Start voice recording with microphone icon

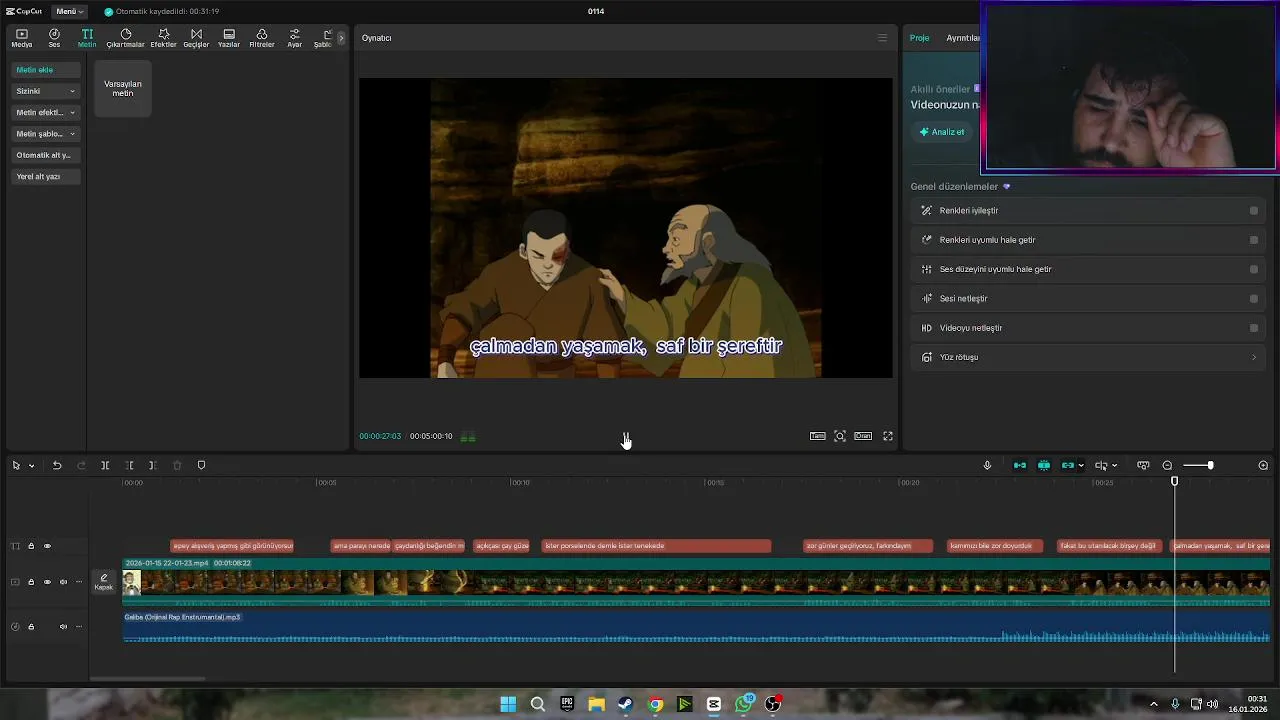[987, 465]
